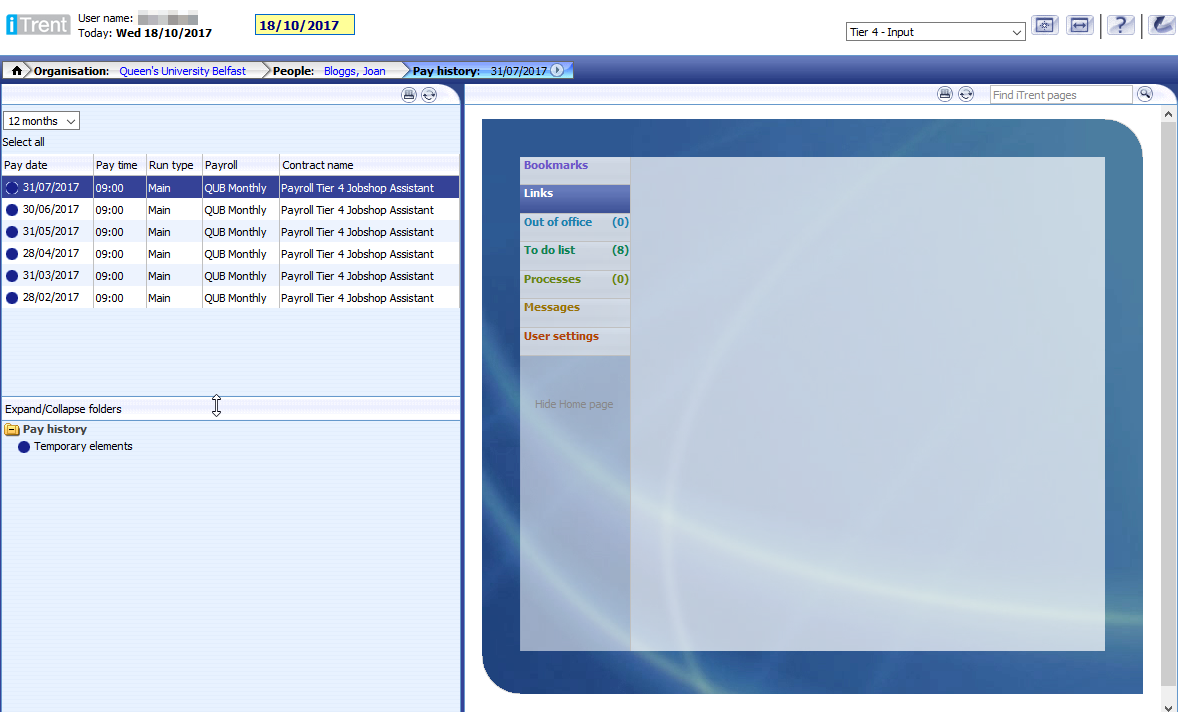Open the 12 months period dropdown
This screenshot has height=712, width=1178.
pos(42,121)
